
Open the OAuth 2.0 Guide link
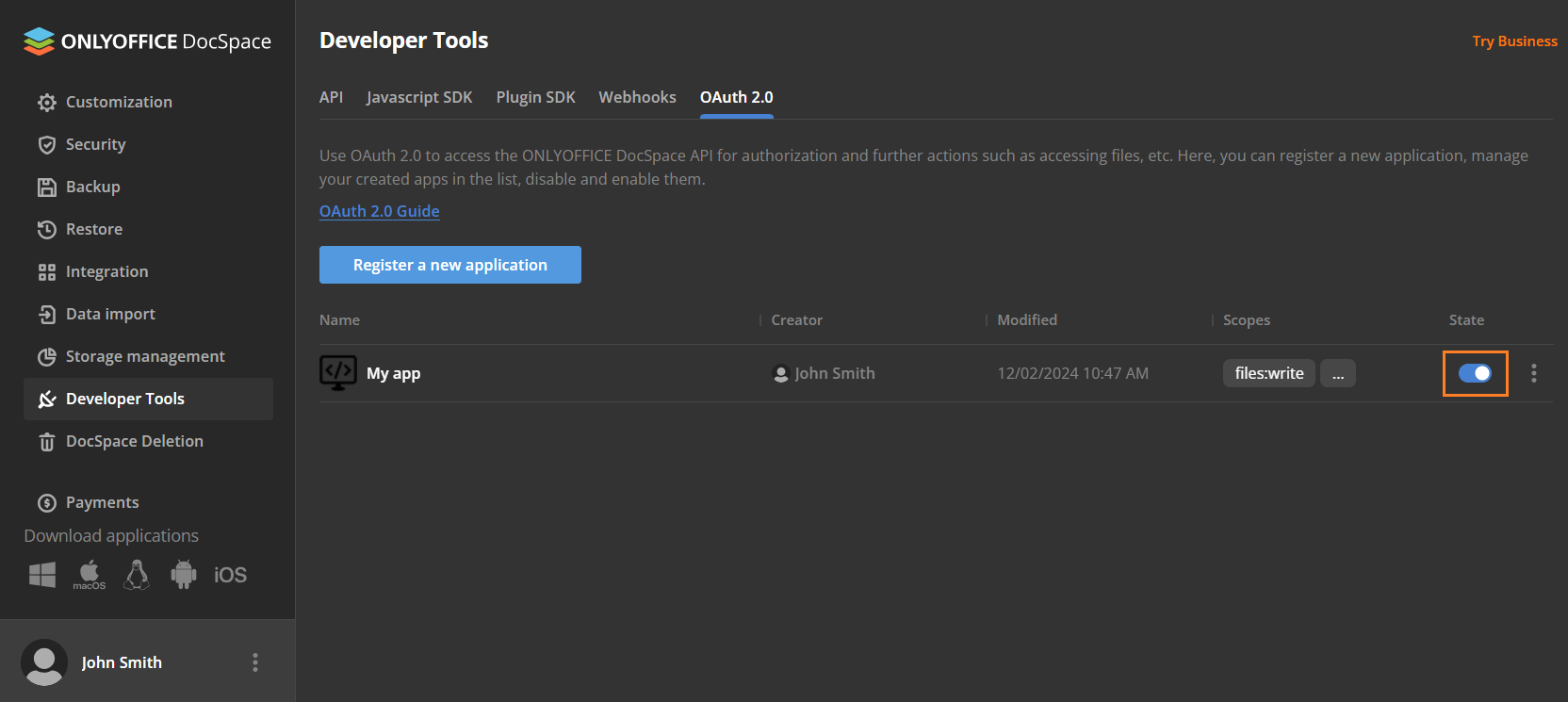380,211
